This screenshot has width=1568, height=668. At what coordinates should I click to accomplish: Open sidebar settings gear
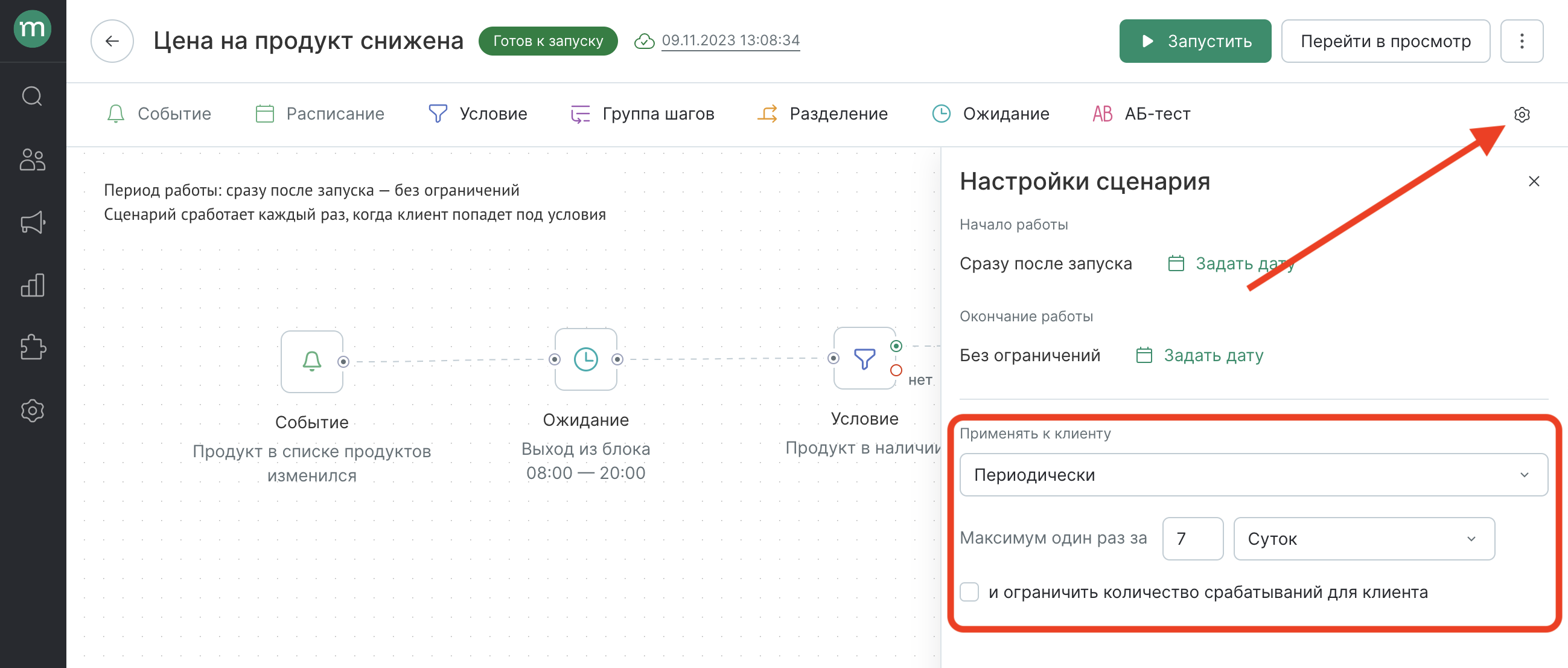(x=32, y=411)
